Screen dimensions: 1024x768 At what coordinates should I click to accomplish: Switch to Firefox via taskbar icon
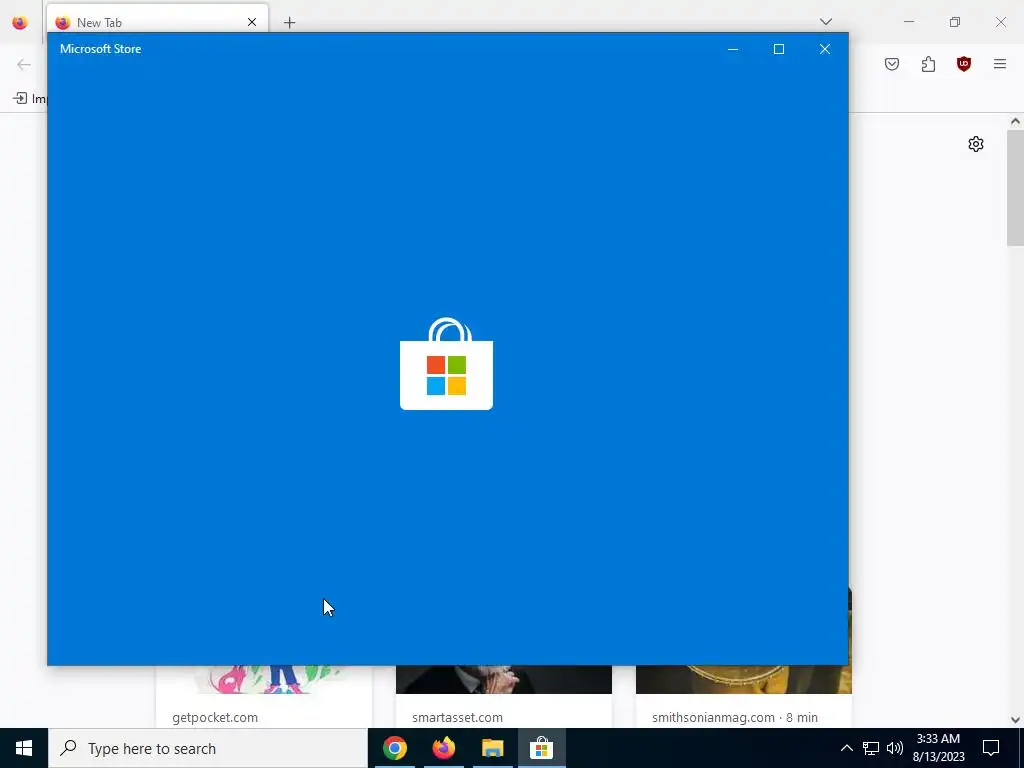tap(443, 748)
